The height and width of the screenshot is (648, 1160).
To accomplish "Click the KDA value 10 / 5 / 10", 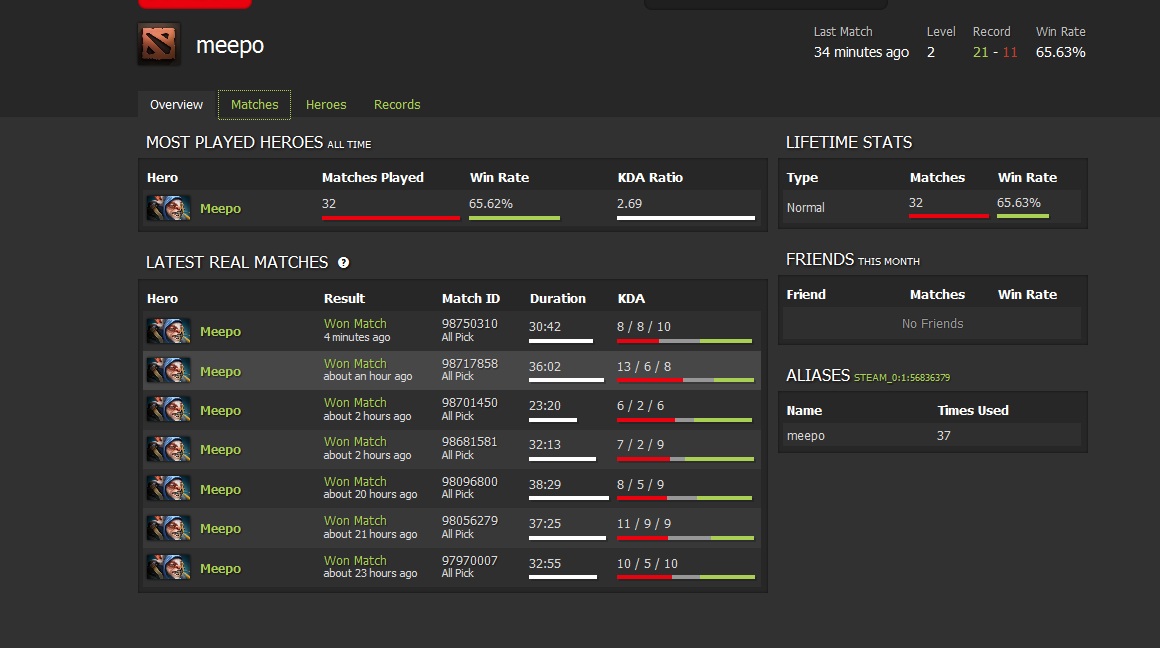I will (647, 564).
